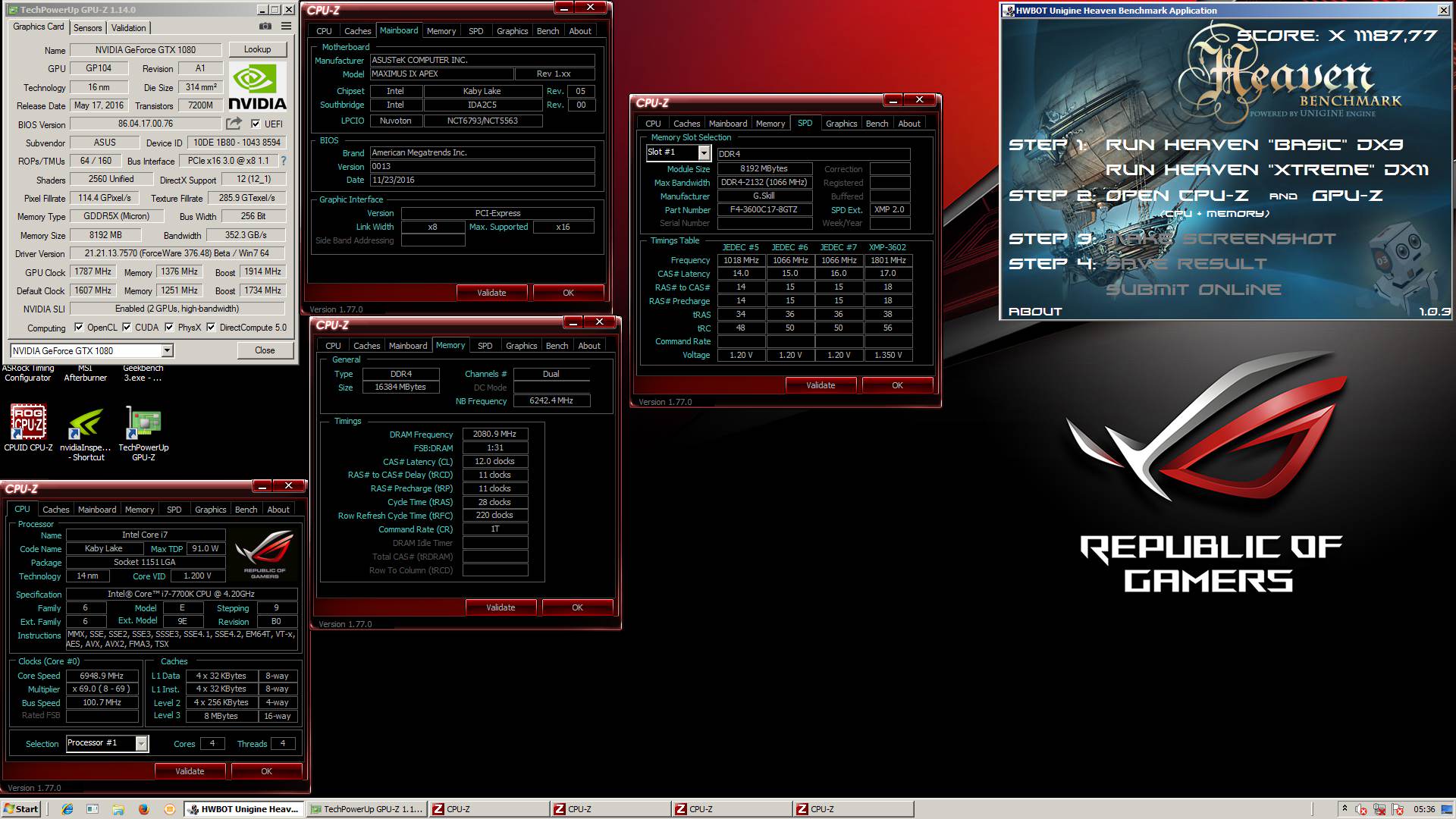The width and height of the screenshot is (1456, 819).
Task: Click the NVIDIA SLI status field
Action: [x=177, y=309]
